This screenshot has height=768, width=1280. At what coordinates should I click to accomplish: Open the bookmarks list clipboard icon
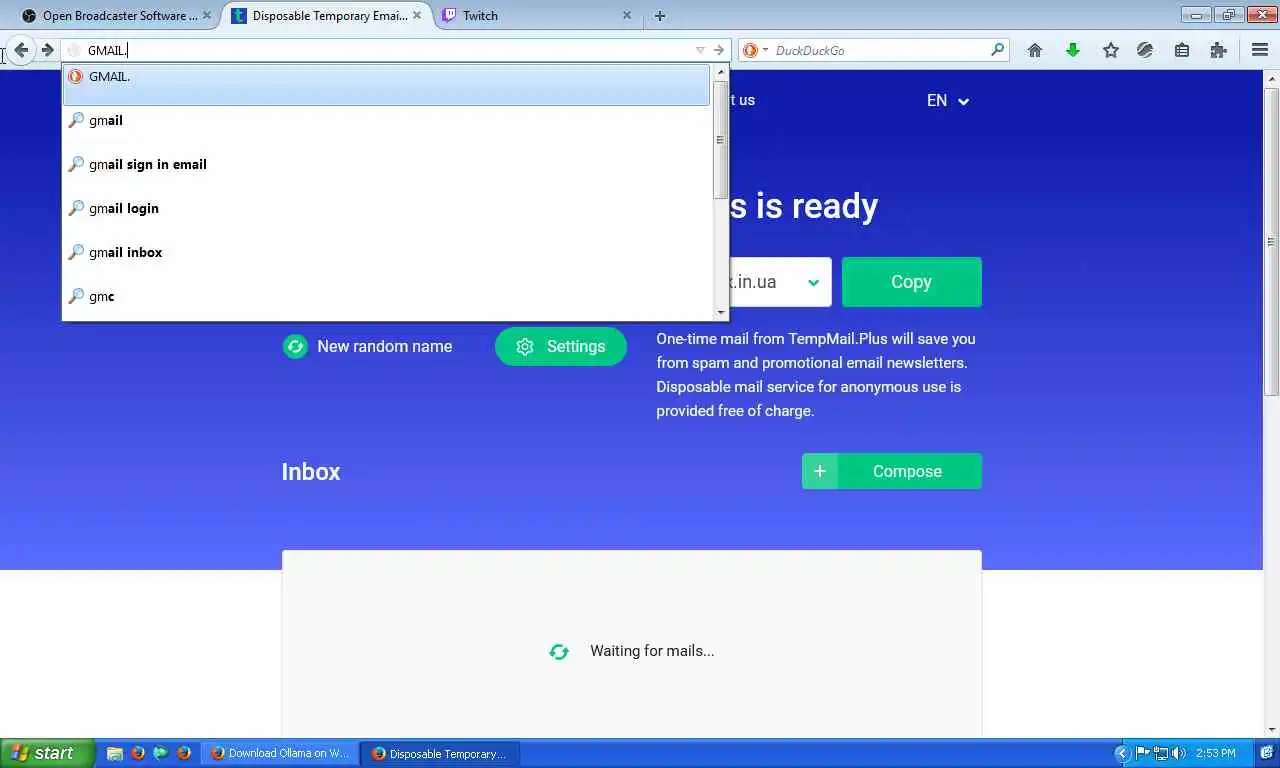tap(1182, 50)
